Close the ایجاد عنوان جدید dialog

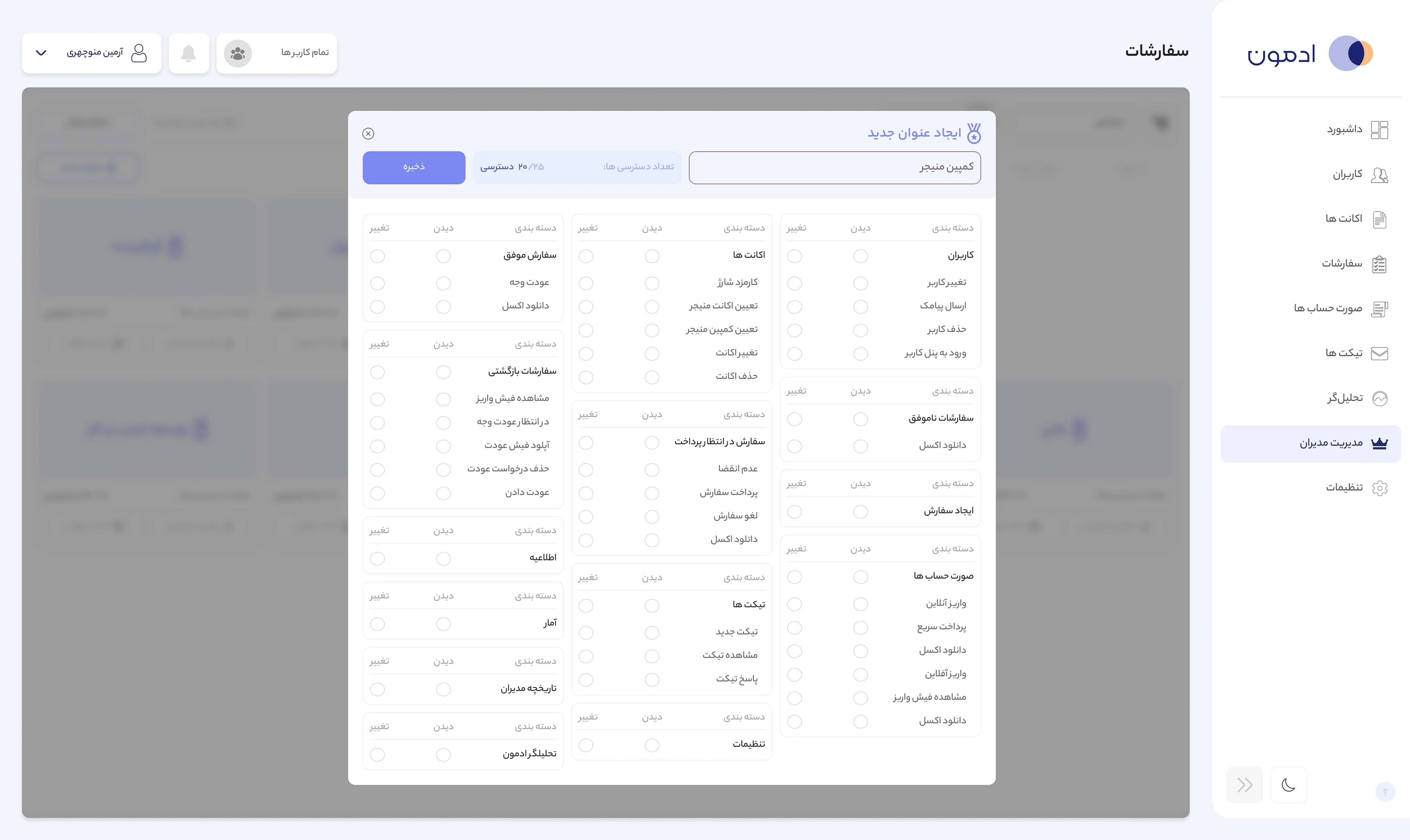(368, 133)
